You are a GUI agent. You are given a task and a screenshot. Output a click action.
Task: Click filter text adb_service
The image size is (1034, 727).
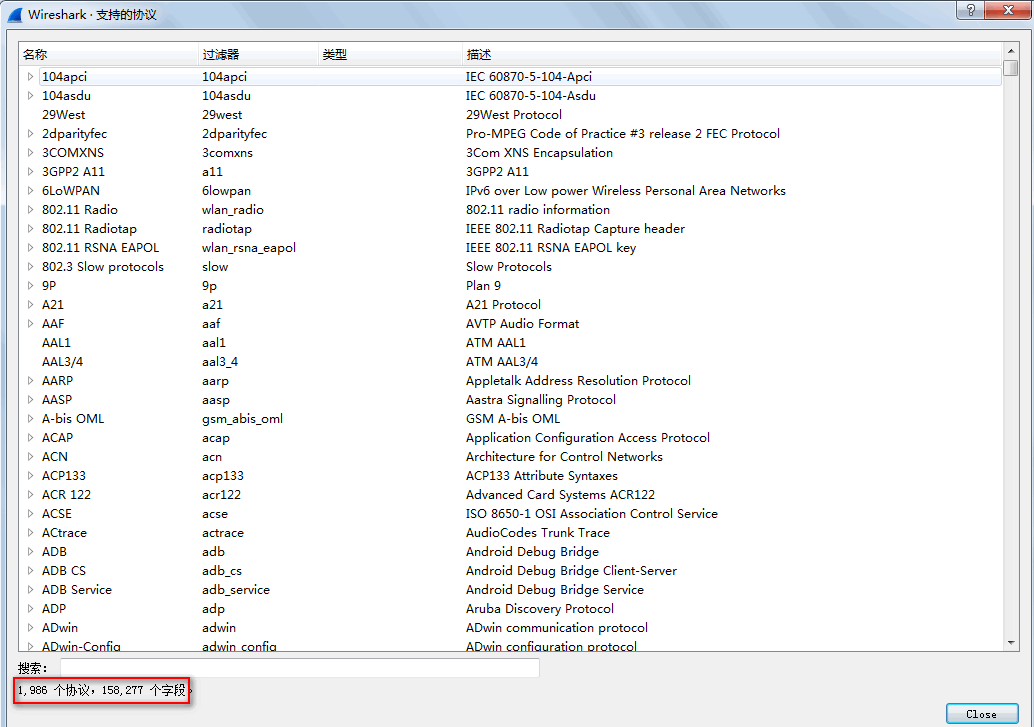pyautogui.click(x=236, y=590)
